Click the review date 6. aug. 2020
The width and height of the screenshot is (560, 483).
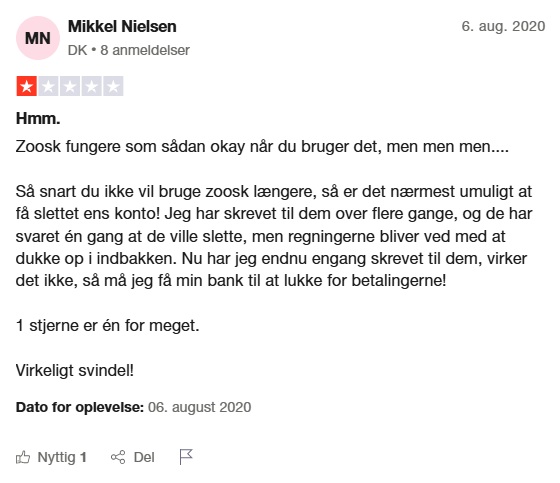click(503, 26)
